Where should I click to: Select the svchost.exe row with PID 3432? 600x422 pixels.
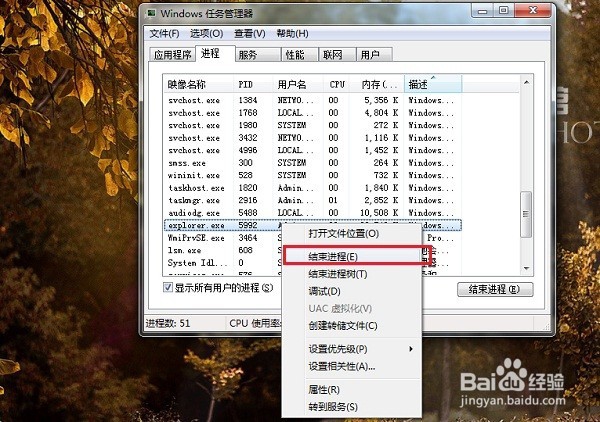[313, 138]
